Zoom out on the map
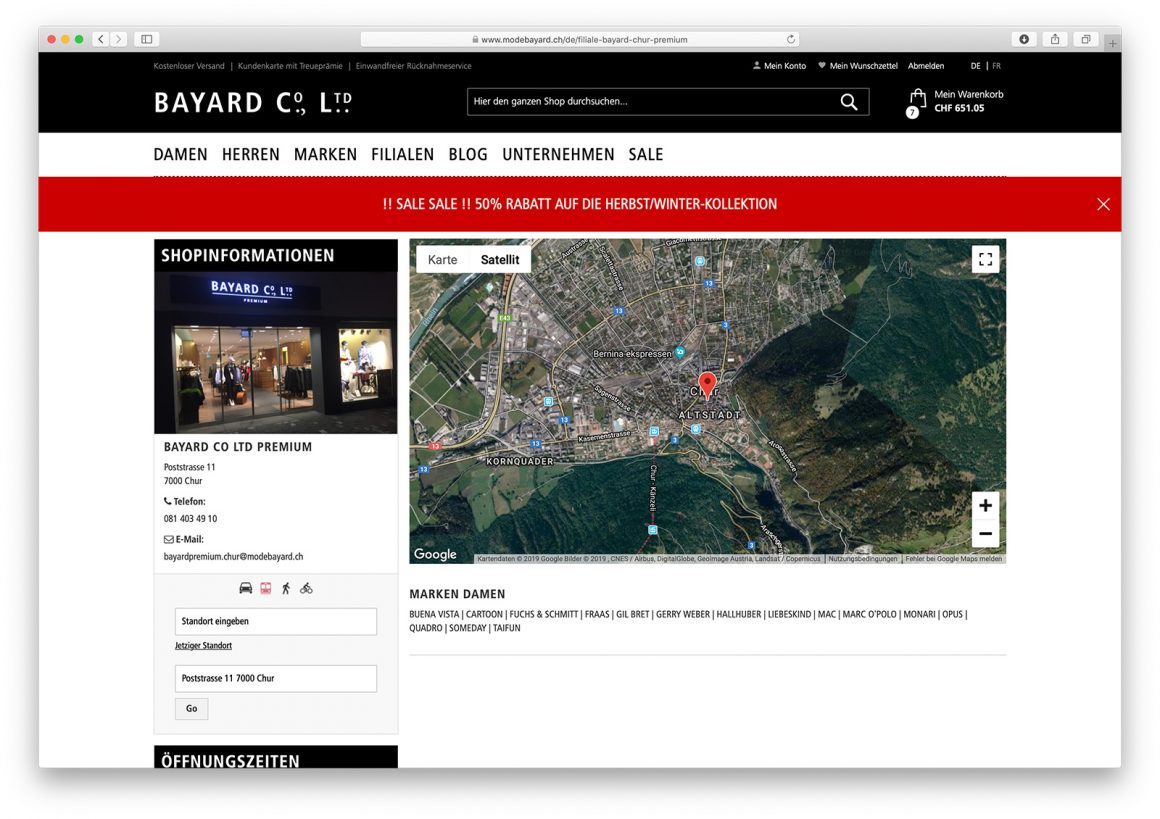Viewport: 1160px width, 819px height. click(x=985, y=533)
